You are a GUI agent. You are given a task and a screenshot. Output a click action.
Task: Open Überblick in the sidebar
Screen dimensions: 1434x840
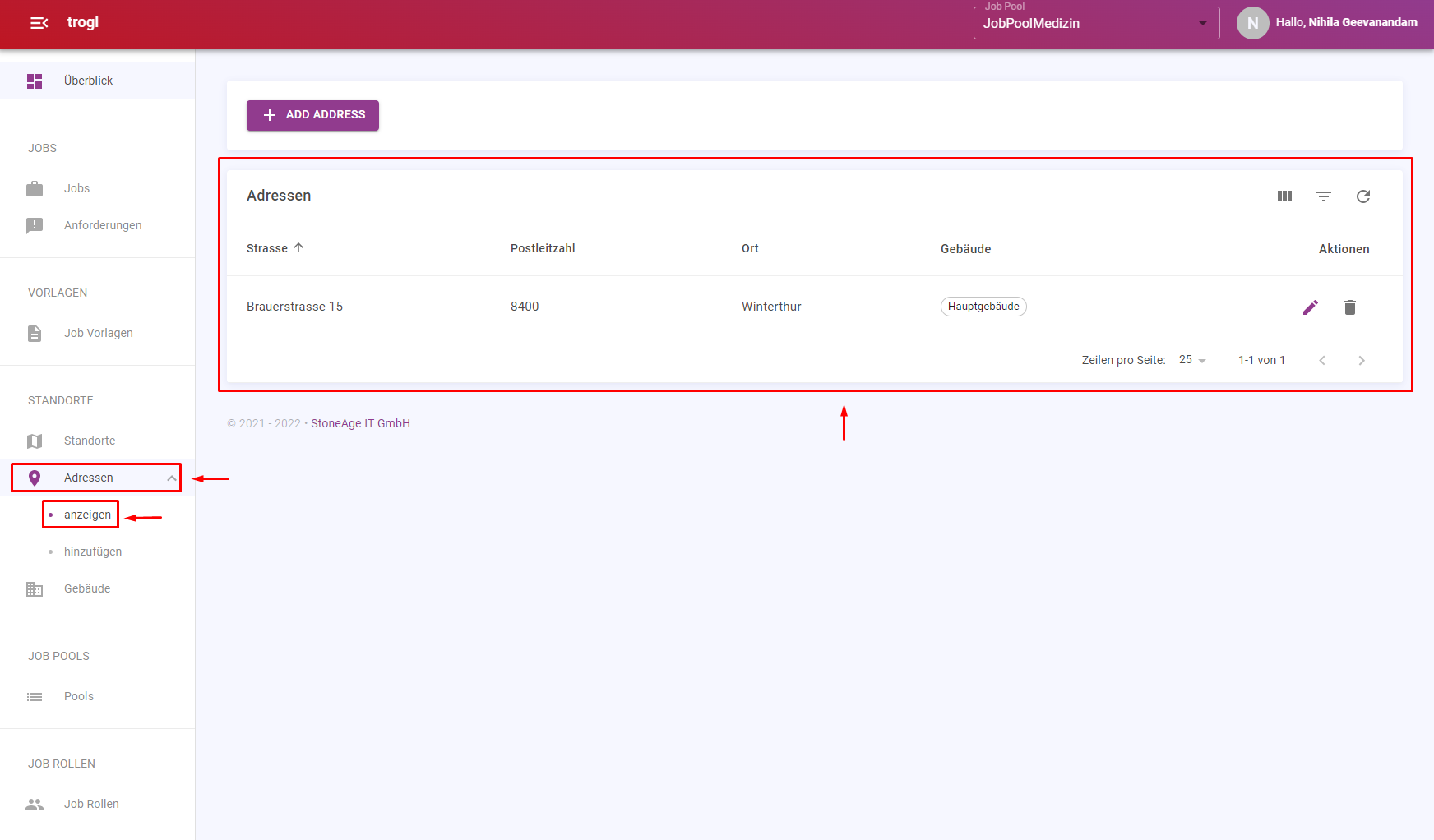tap(97, 81)
